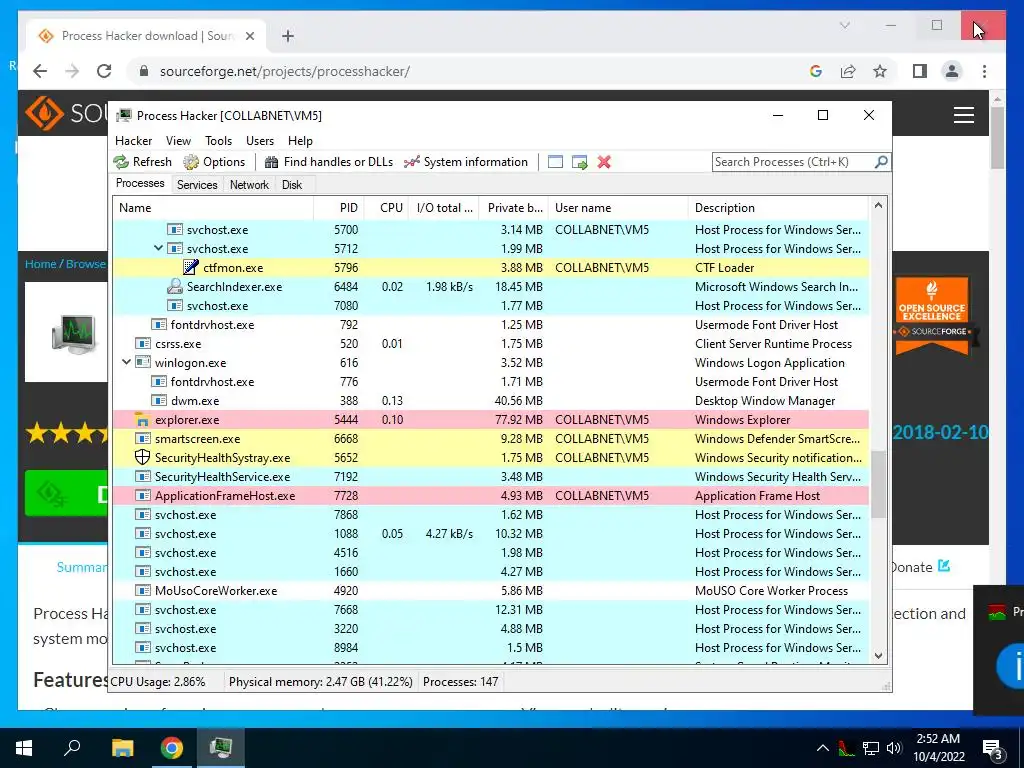Select the ctfmon.exe pencil icon
The height and width of the screenshot is (768, 1024).
pyautogui.click(x=191, y=267)
